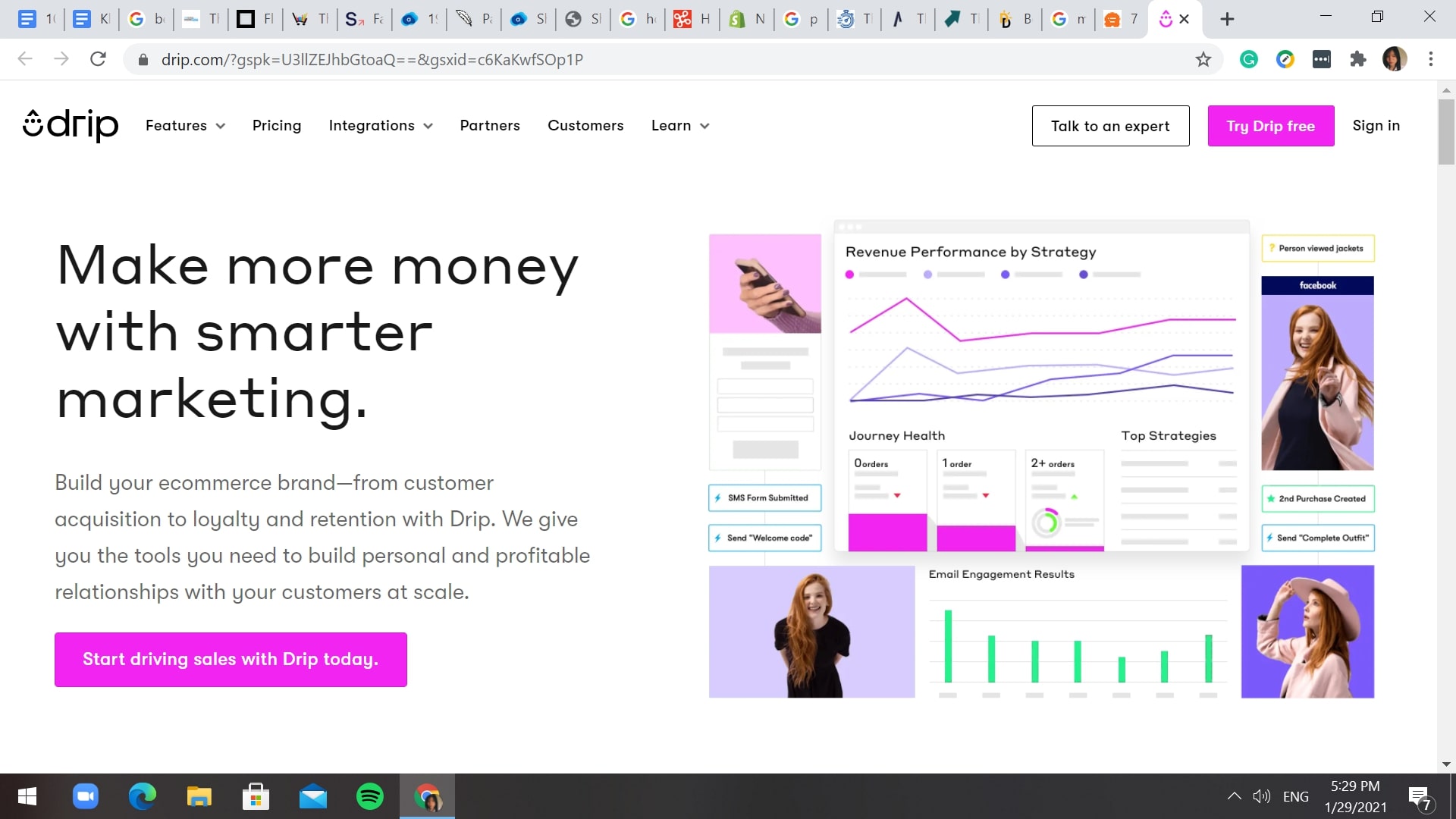Image resolution: width=1456 pixels, height=819 pixels.
Task: Click the Pricing menu item
Action: click(x=276, y=125)
